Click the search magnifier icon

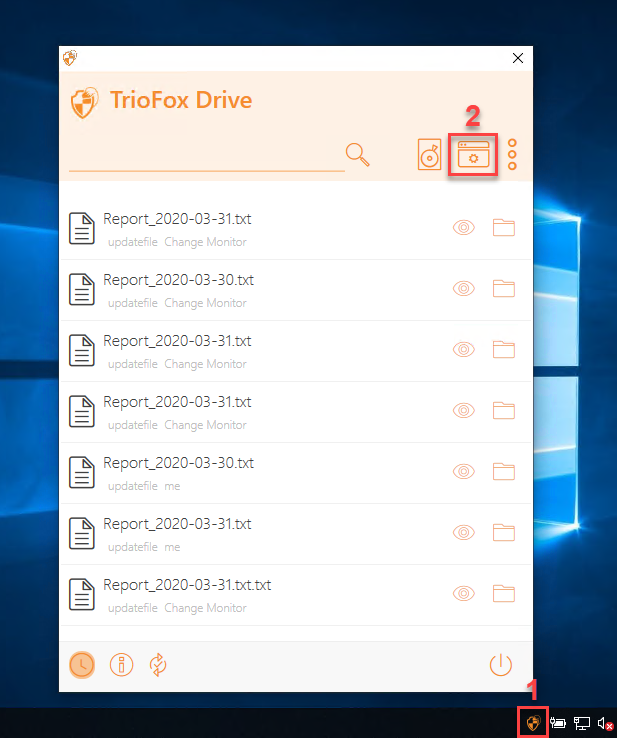click(358, 155)
